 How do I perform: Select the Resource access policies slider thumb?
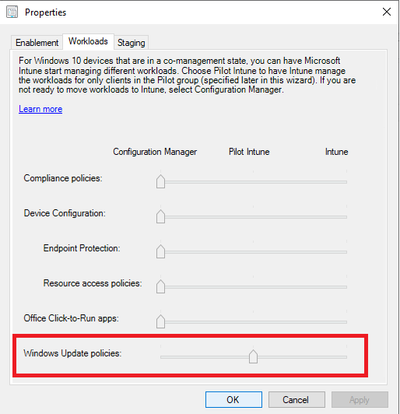tap(161, 286)
